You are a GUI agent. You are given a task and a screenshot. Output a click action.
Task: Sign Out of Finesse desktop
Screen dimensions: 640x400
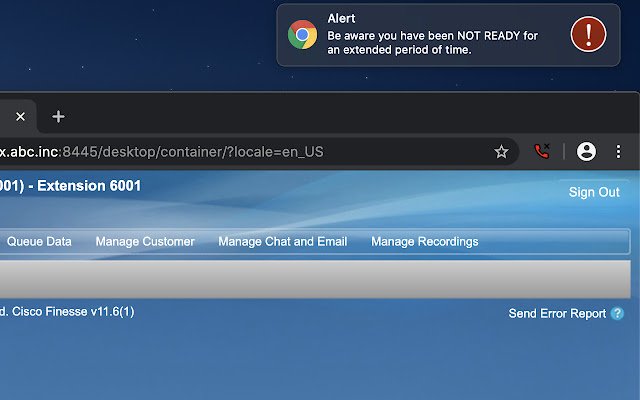[x=594, y=192]
